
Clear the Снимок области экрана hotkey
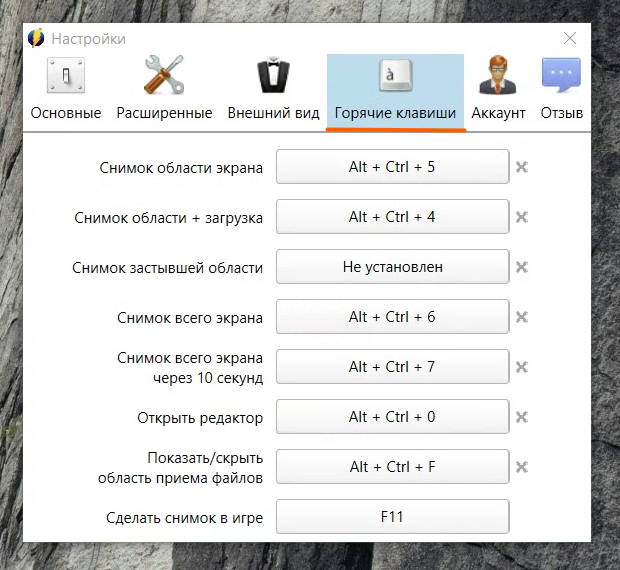[521, 167]
